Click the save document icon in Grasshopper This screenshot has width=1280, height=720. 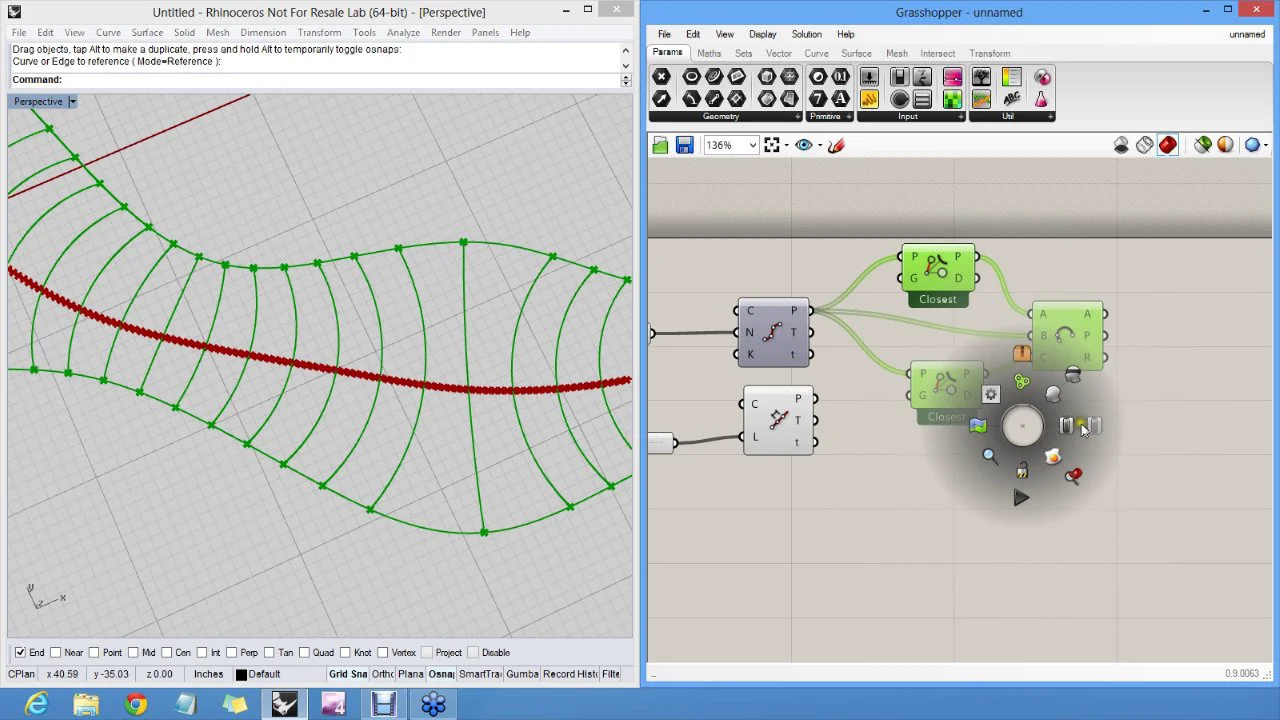click(x=684, y=146)
